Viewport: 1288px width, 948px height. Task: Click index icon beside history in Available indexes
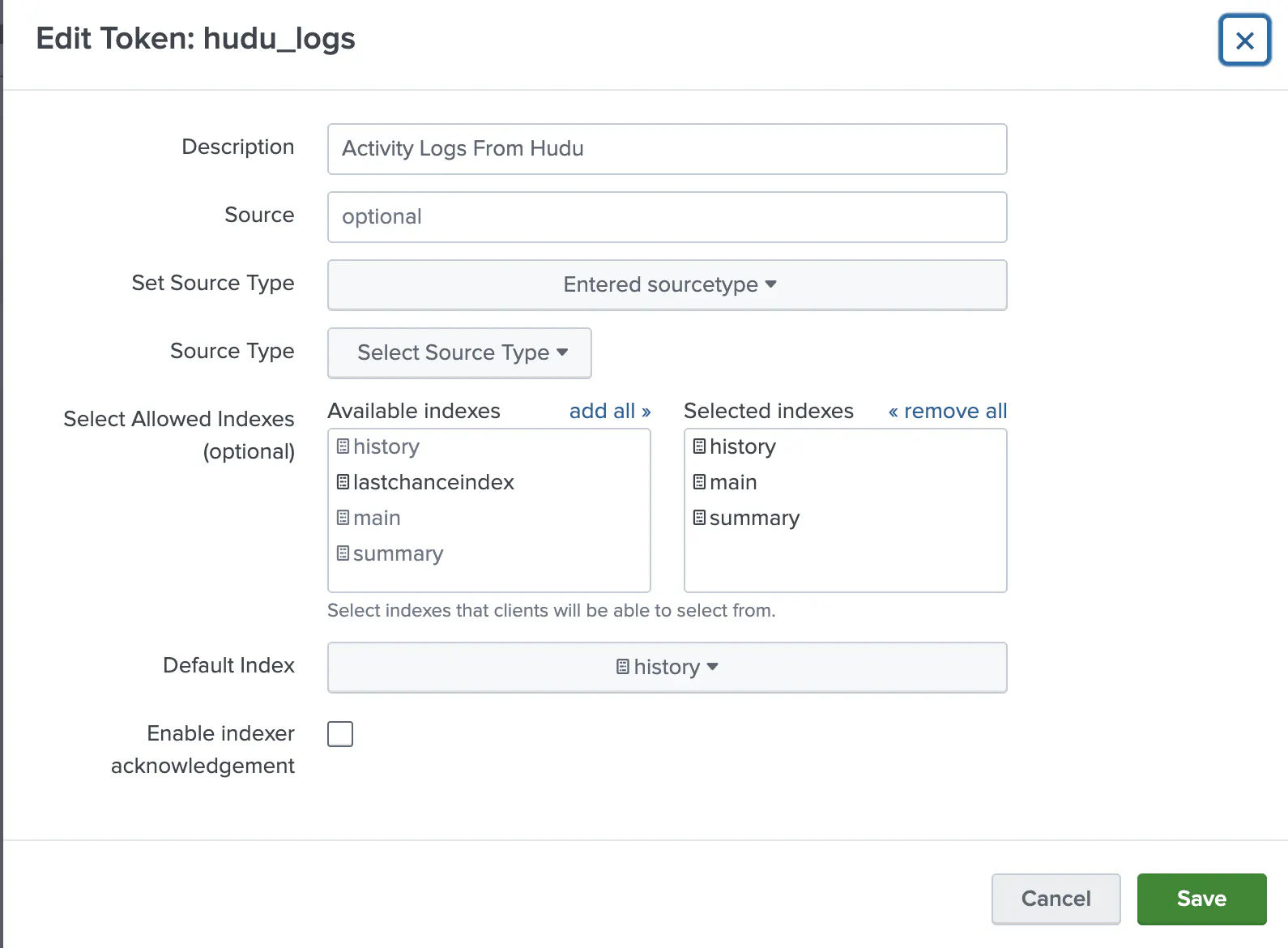pos(343,446)
